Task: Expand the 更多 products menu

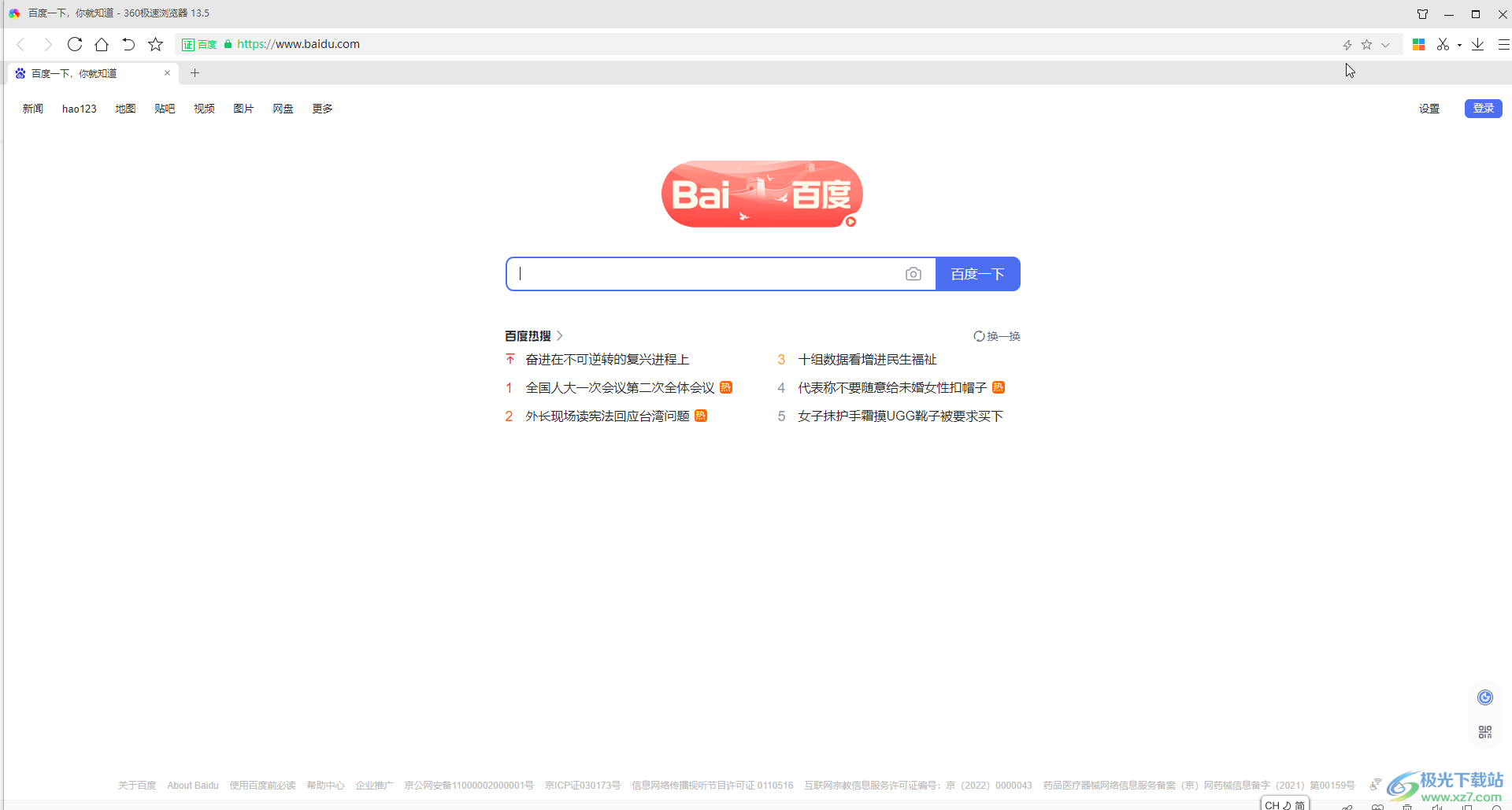Action: [322, 109]
